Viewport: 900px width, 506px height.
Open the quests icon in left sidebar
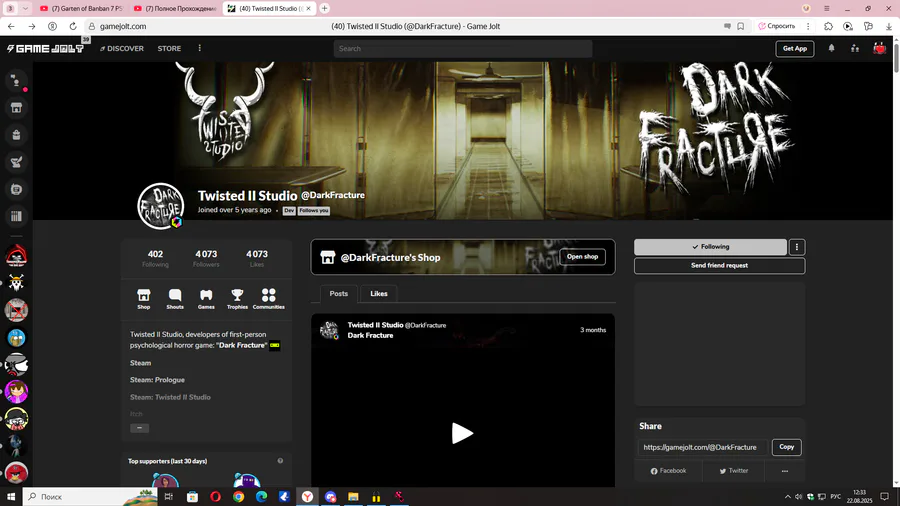tap(16, 162)
